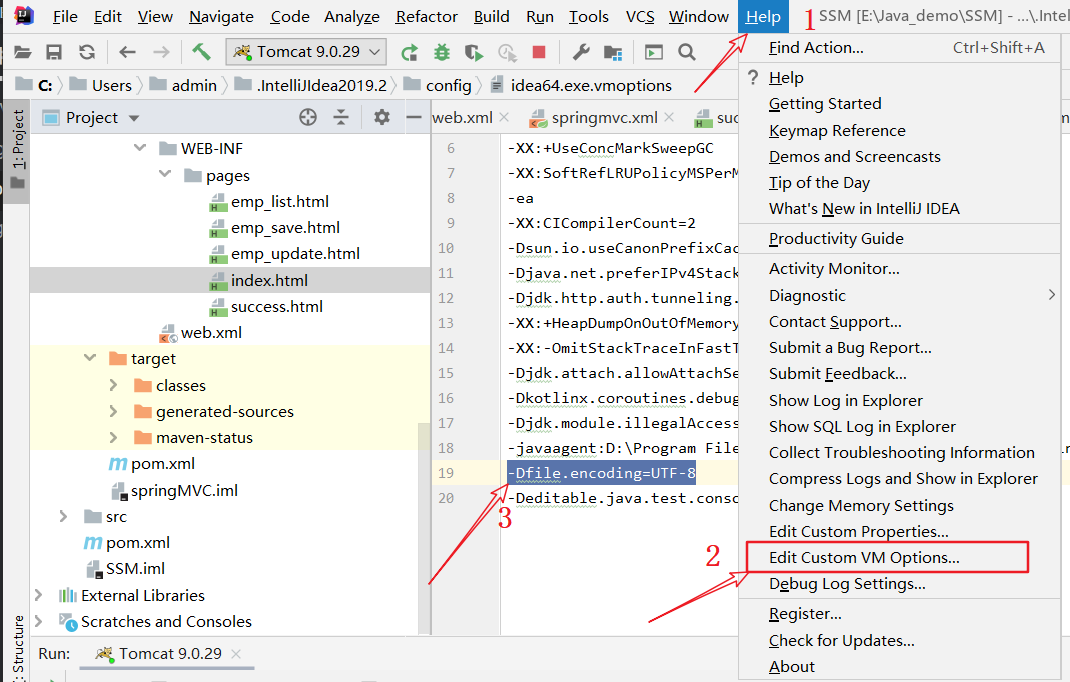Screen dimensions: 1070x682
Task: Run with coverage shield icon
Action: (x=474, y=52)
